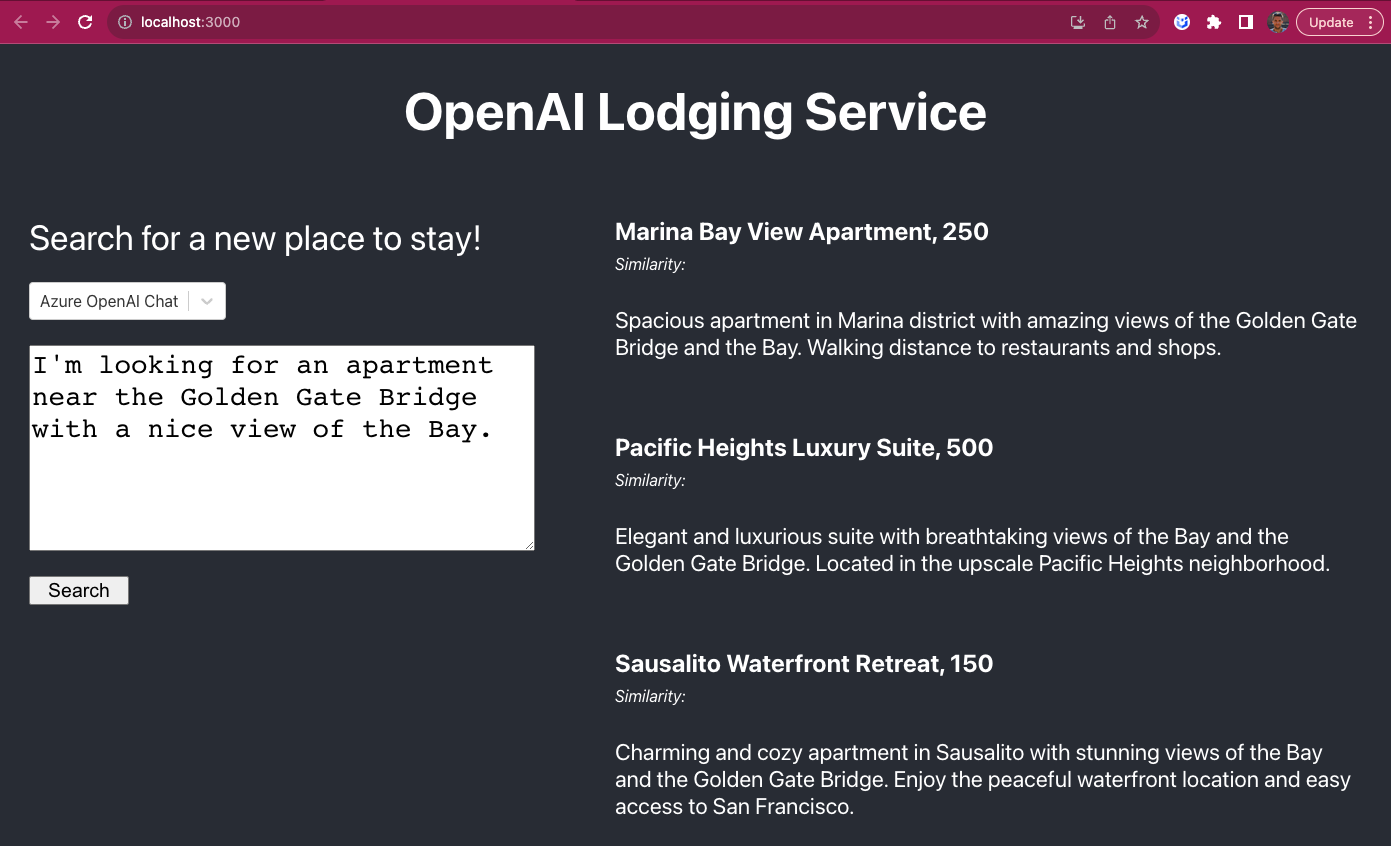Viewport: 1391px width, 846px height.
Task: Select the Marina Bay View Apartment listing
Action: pyautogui.click(x=800, y=231)
